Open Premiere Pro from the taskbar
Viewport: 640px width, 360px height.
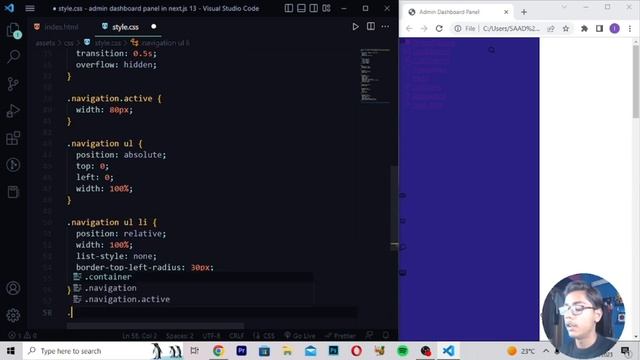pyautogui.click(x=241, y=351)
